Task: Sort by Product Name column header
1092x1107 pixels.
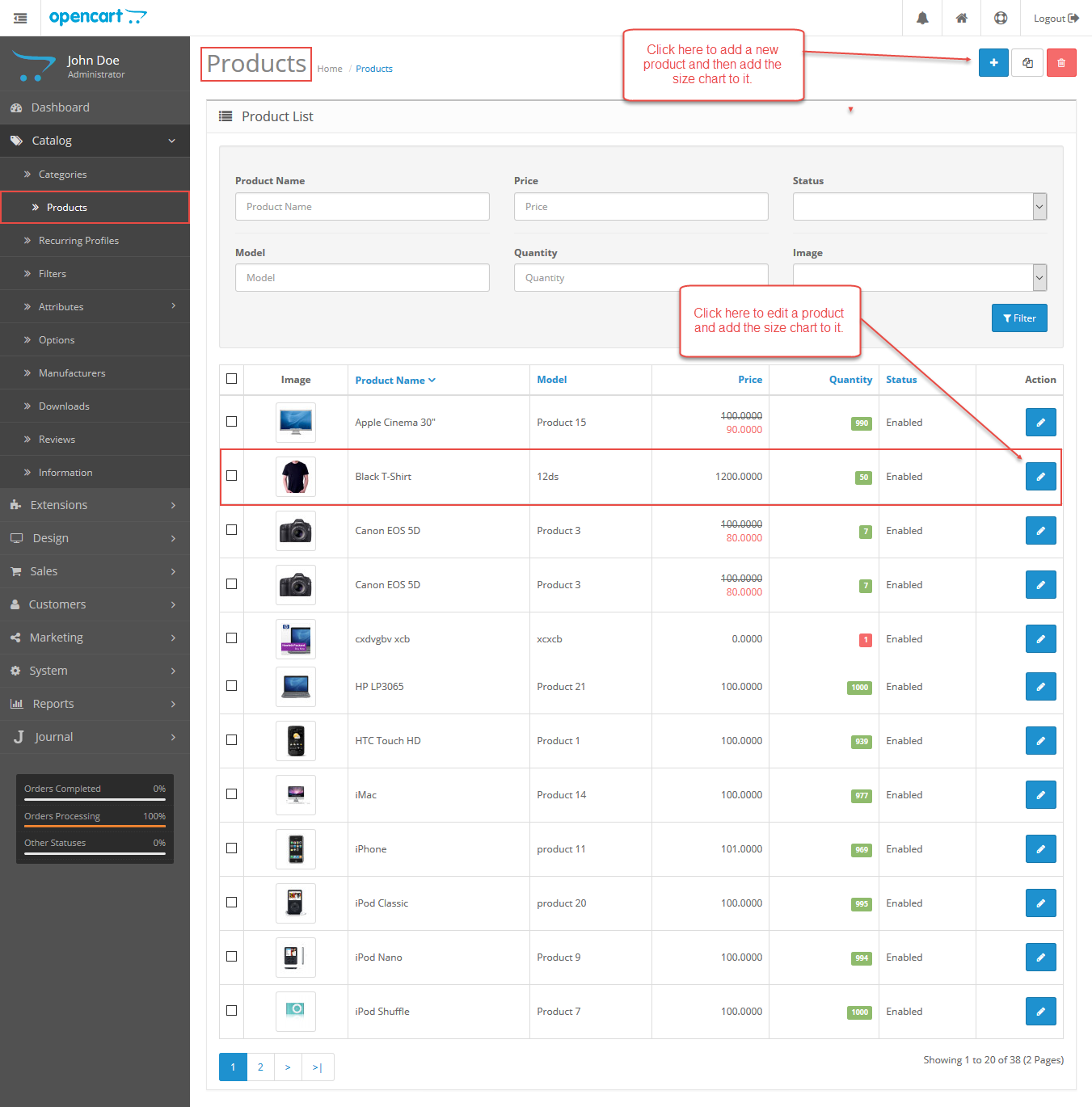Action: click(x=395, y=380)
